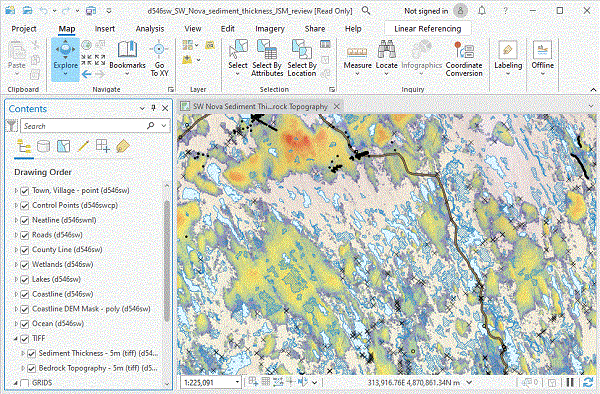
Task: Click the filter icon in Contents pane
Action: [12, 125]
